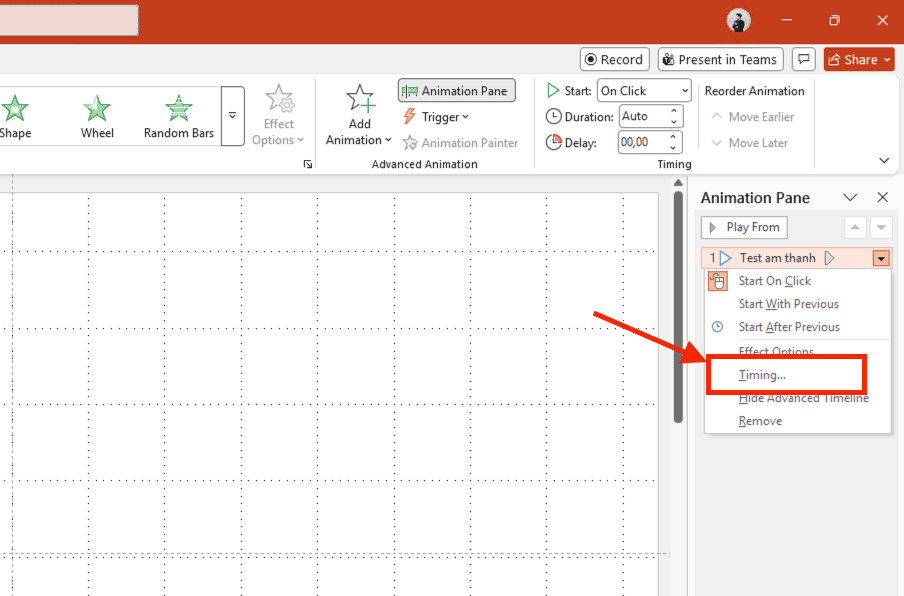Viewport: 904px width, 596px height.
Task: Click the slide vertical scrollbar thumb
Action: (678, 307)
